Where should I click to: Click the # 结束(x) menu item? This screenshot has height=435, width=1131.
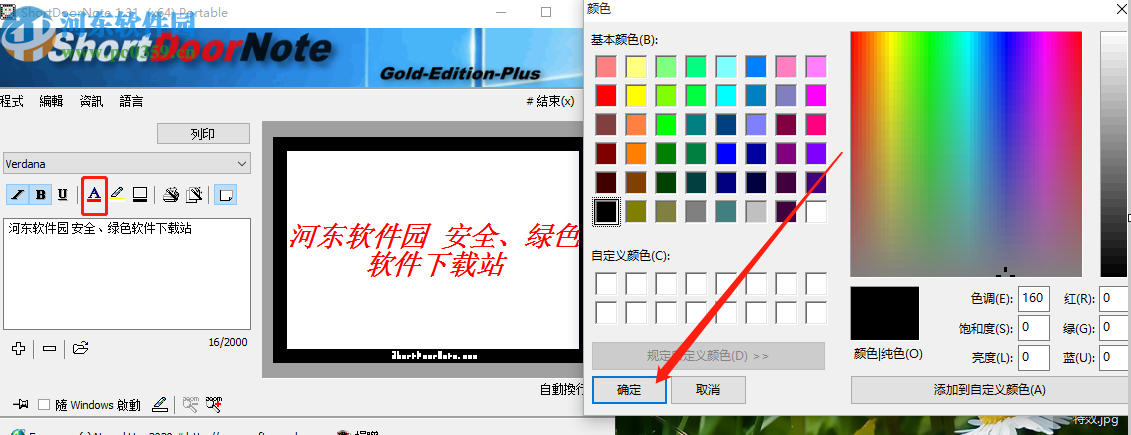point(550,102)
